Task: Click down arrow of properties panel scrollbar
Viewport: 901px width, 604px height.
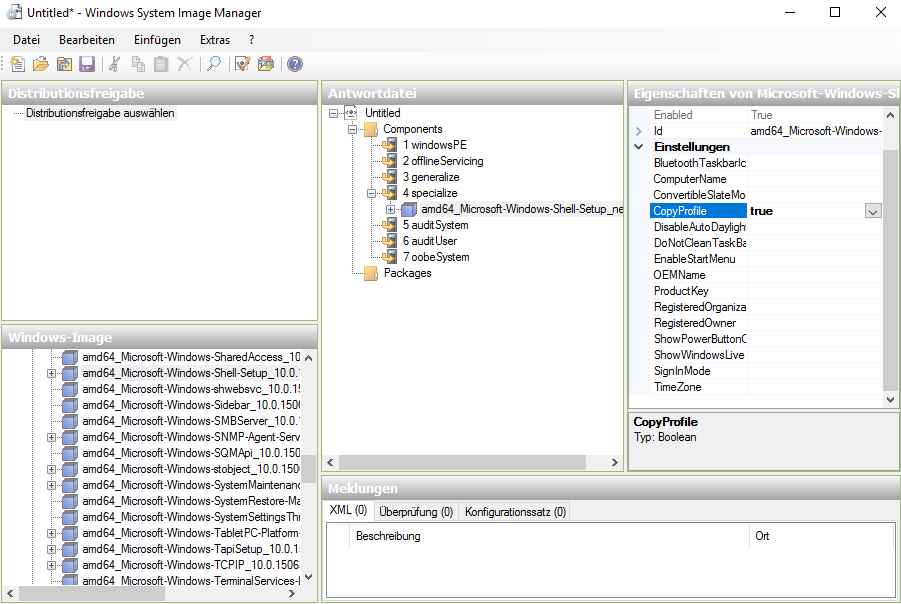Action: 890,399
